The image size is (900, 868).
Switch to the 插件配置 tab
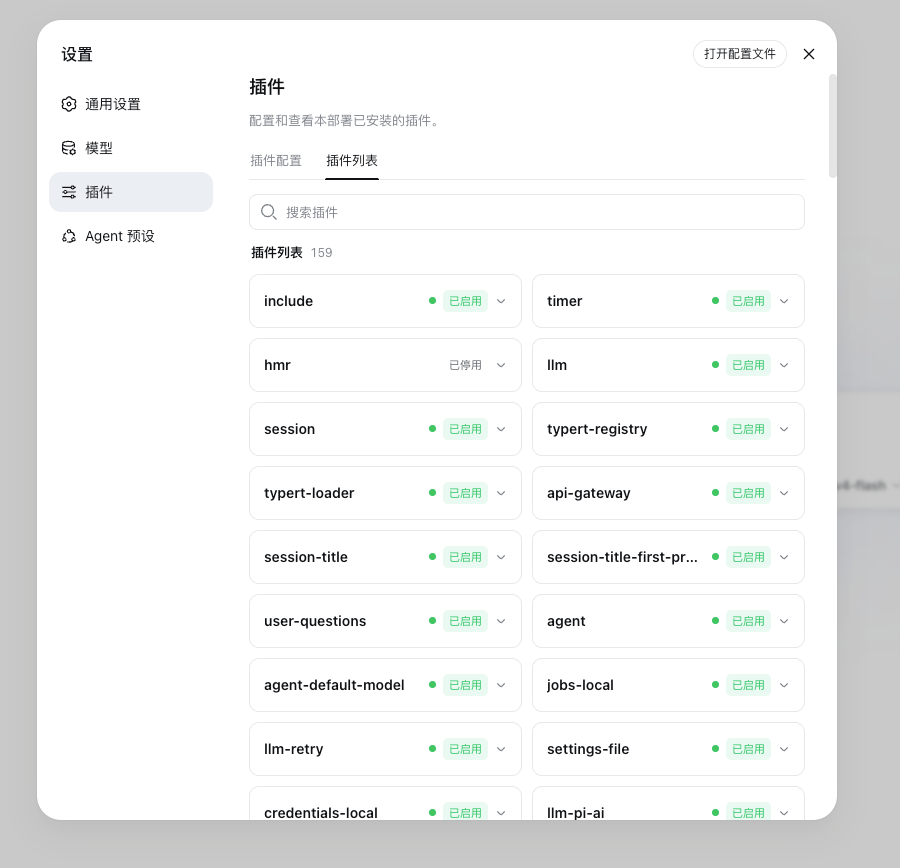point(276,161)
